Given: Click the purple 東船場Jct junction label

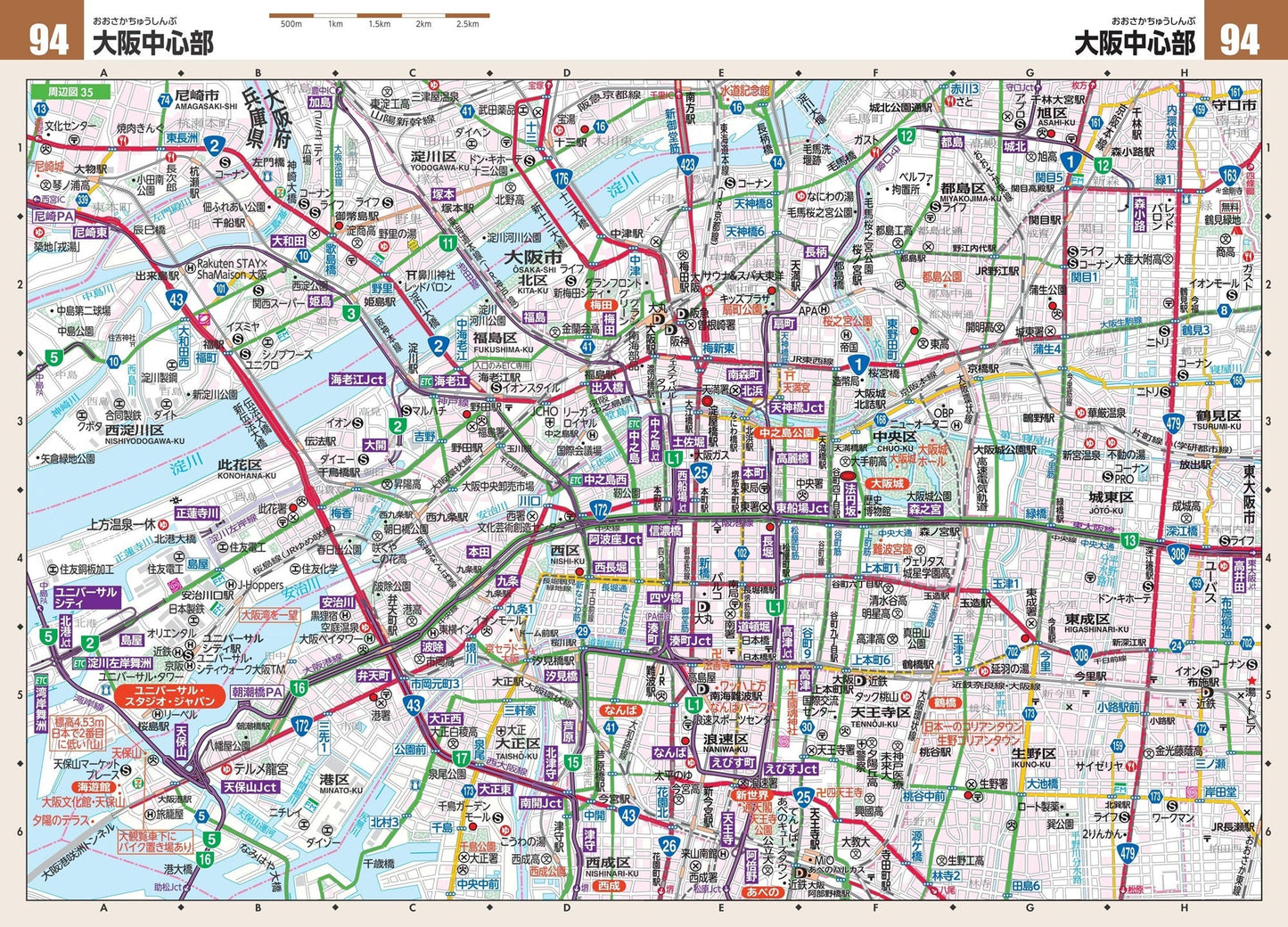Looking at the screenshot, I should [x=801, y=508].
